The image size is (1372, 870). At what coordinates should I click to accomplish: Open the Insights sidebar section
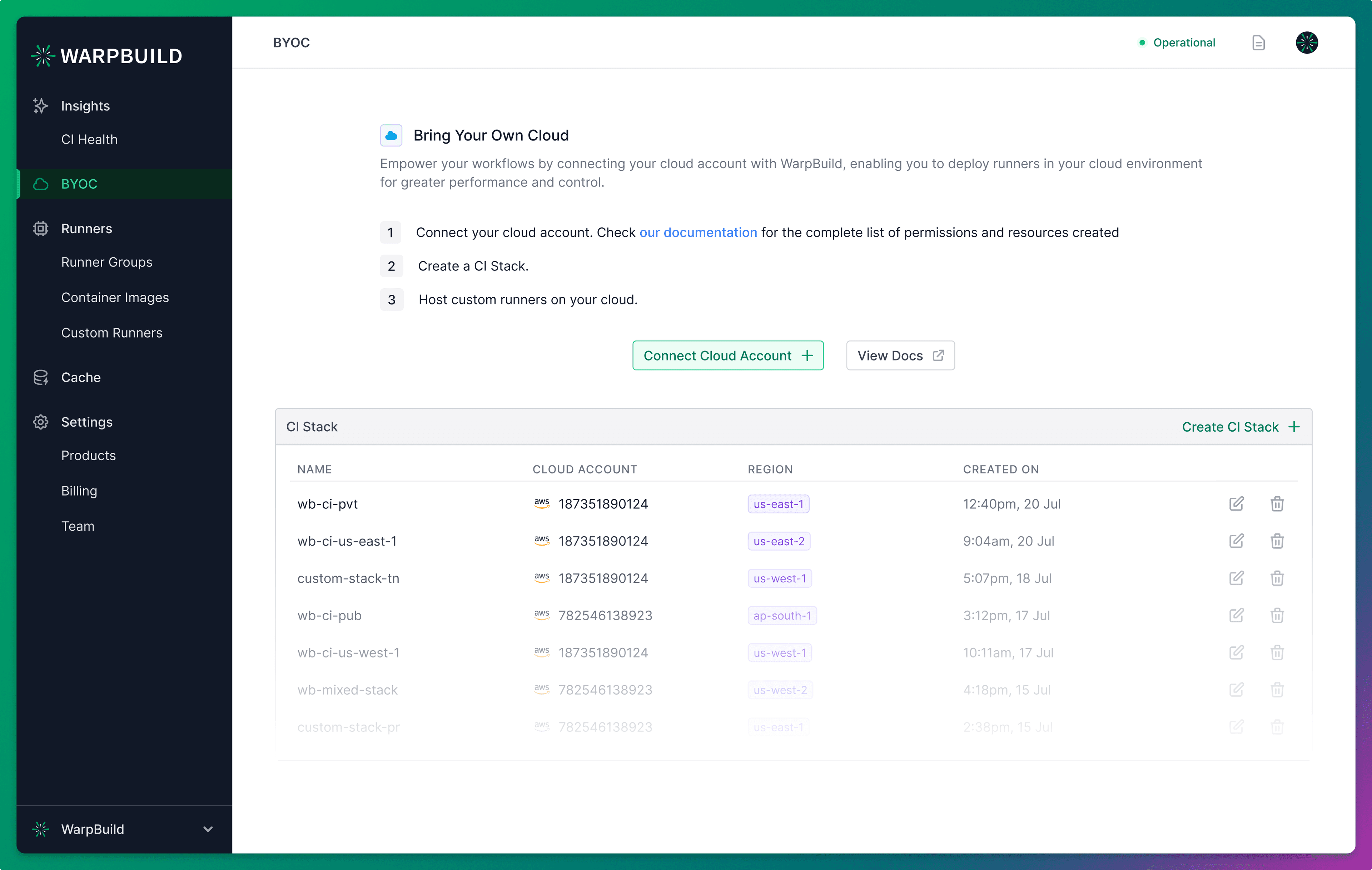[85, 106]
